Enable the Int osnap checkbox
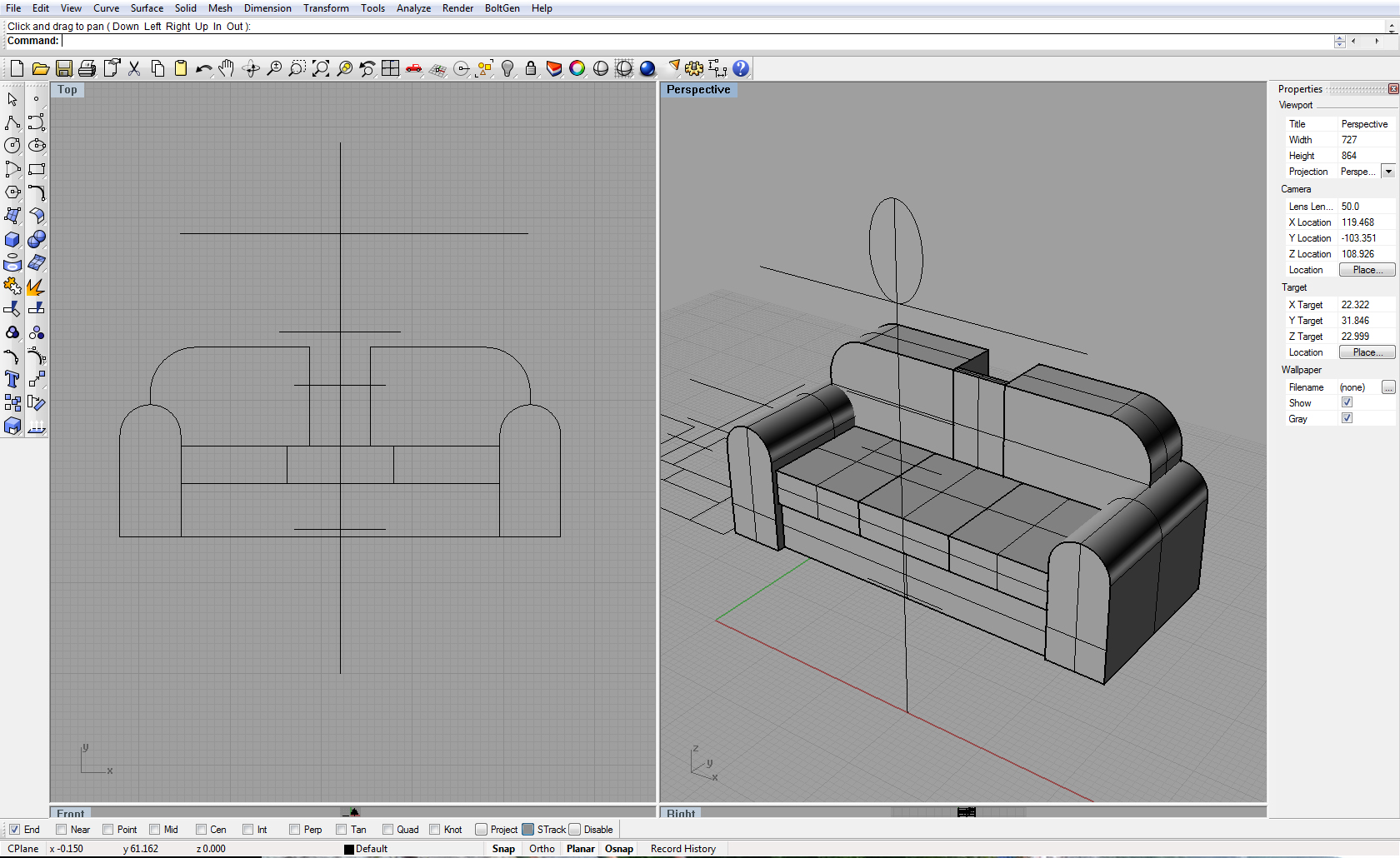1400x858 pixels. (247, 829)
